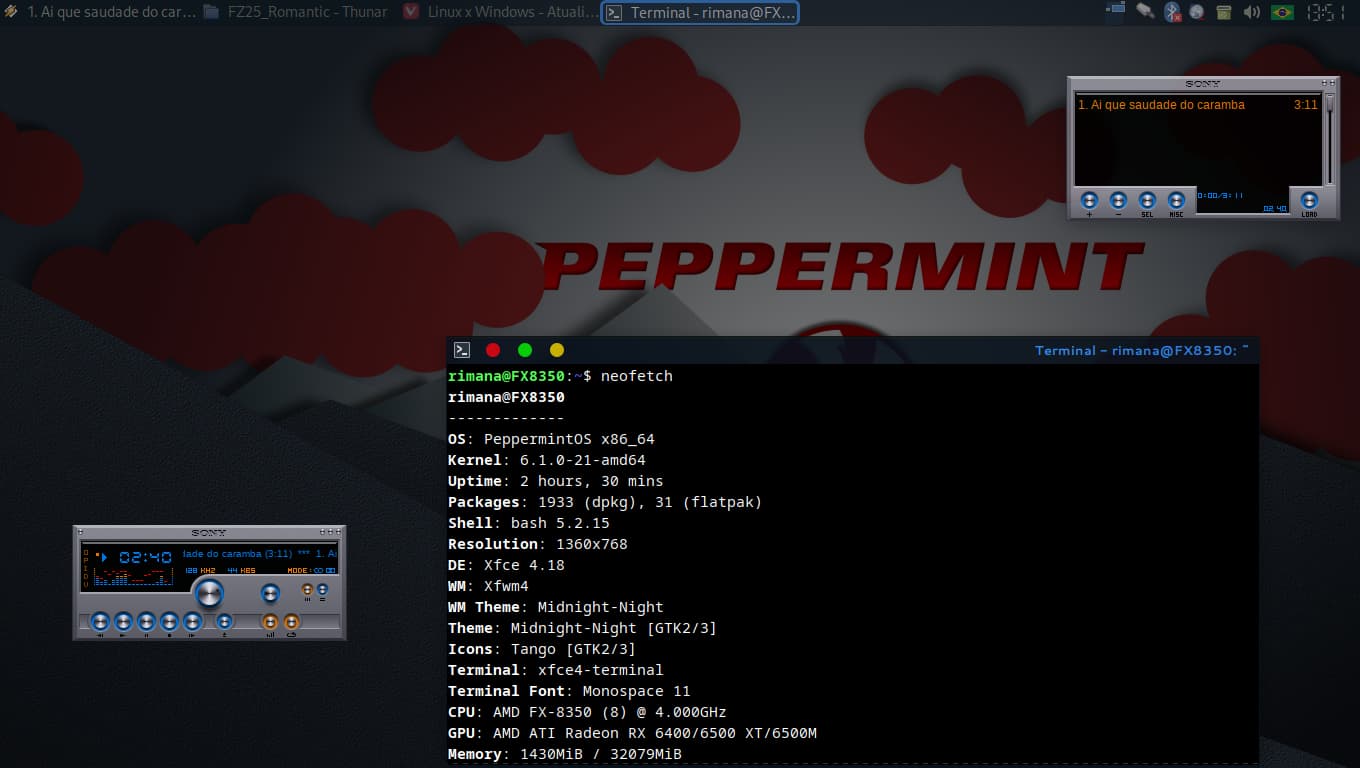This screenshot has width=1360, height=768.
Task: Select the Terminal - rimana@FX taskbar button
Action: (x=700, y=12)
